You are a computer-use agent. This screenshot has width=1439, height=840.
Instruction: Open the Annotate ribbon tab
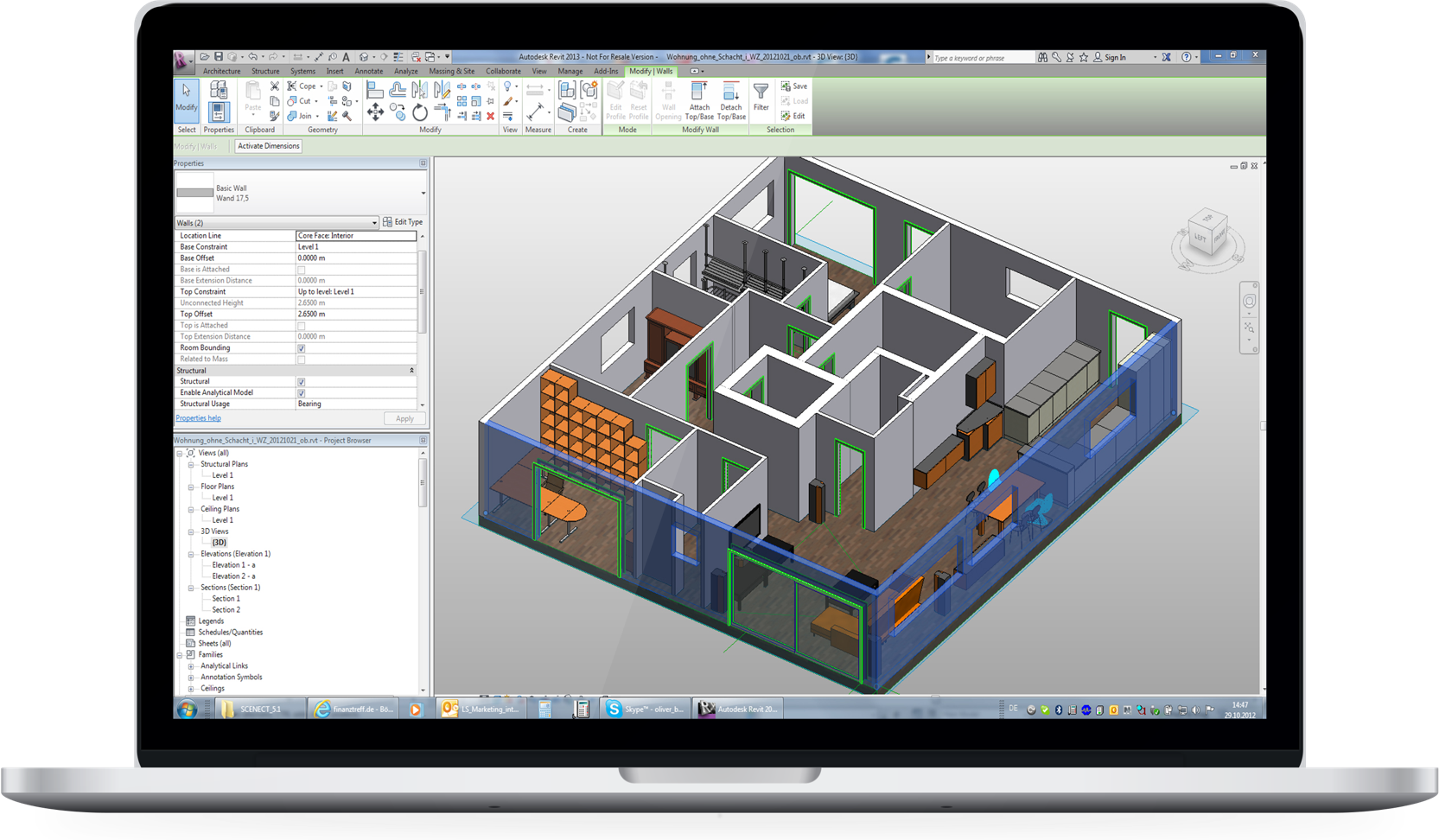point(368,72)
